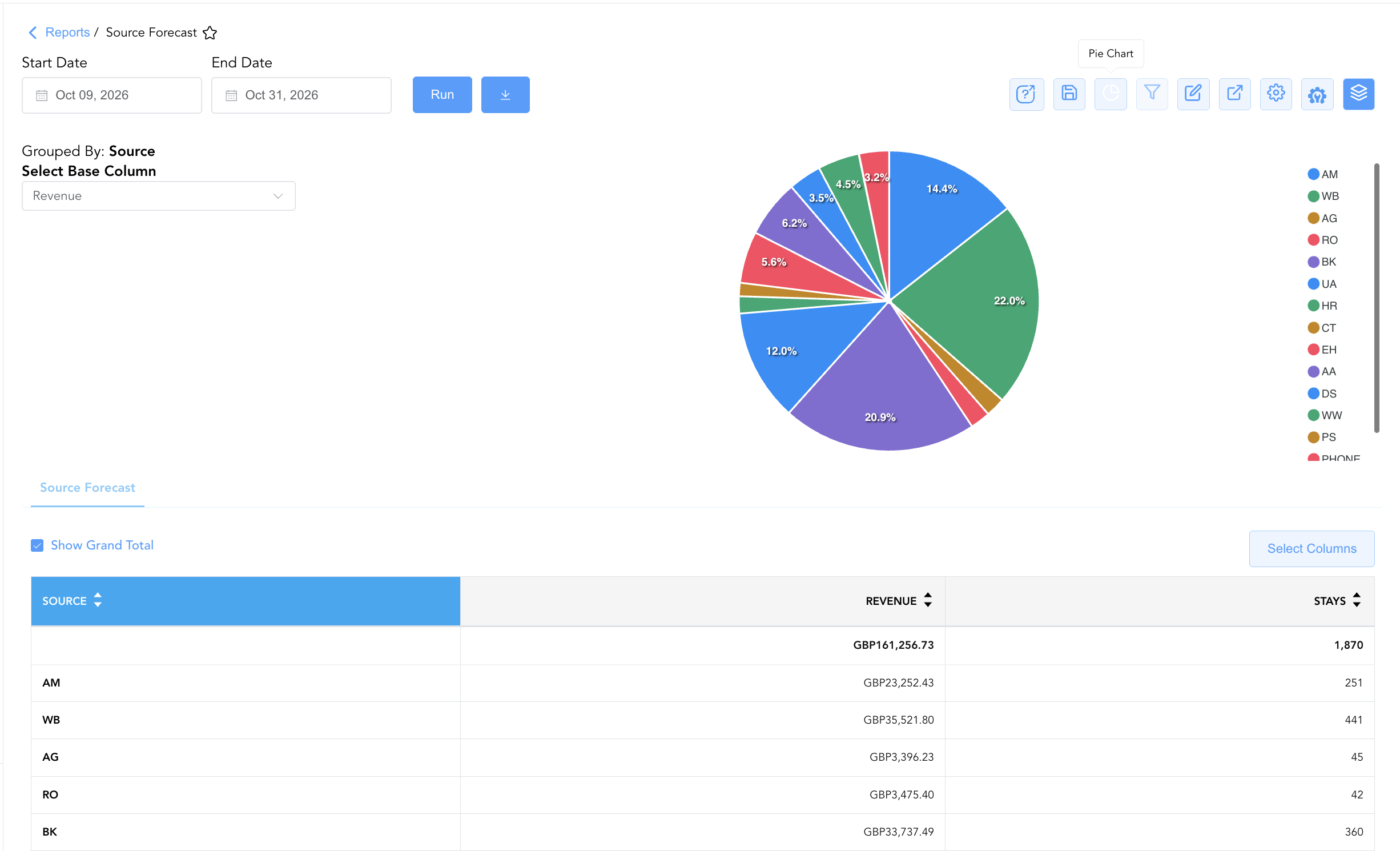Screen dimensions: 1400x851
Task: Sort by the REVENUE column header
Action: pos(899,601)
